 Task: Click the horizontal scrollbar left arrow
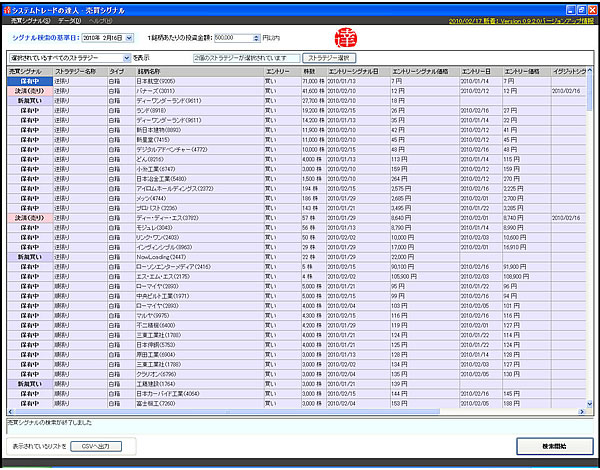point(10,412)
